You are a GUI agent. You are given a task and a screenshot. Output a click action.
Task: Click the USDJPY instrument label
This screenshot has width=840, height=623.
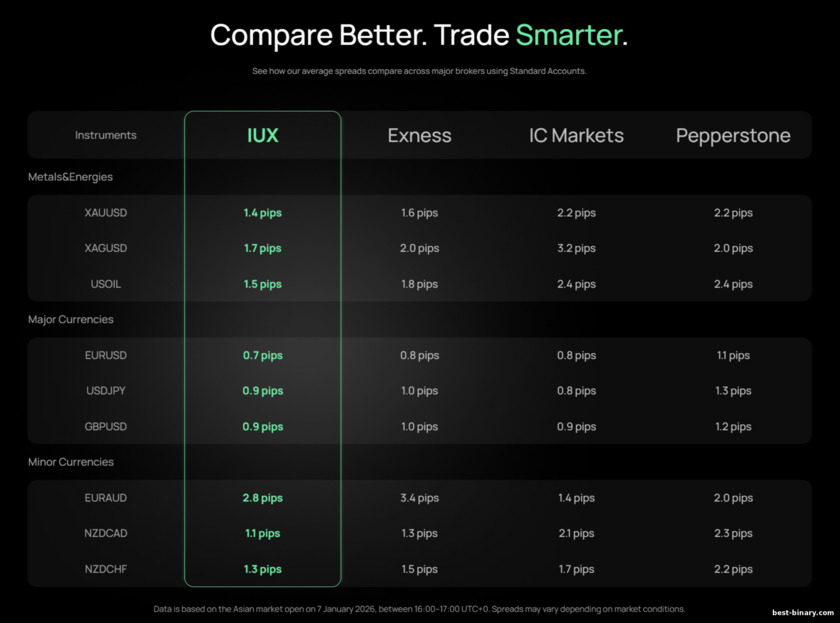pyautogui.click(x=106, y=391)
